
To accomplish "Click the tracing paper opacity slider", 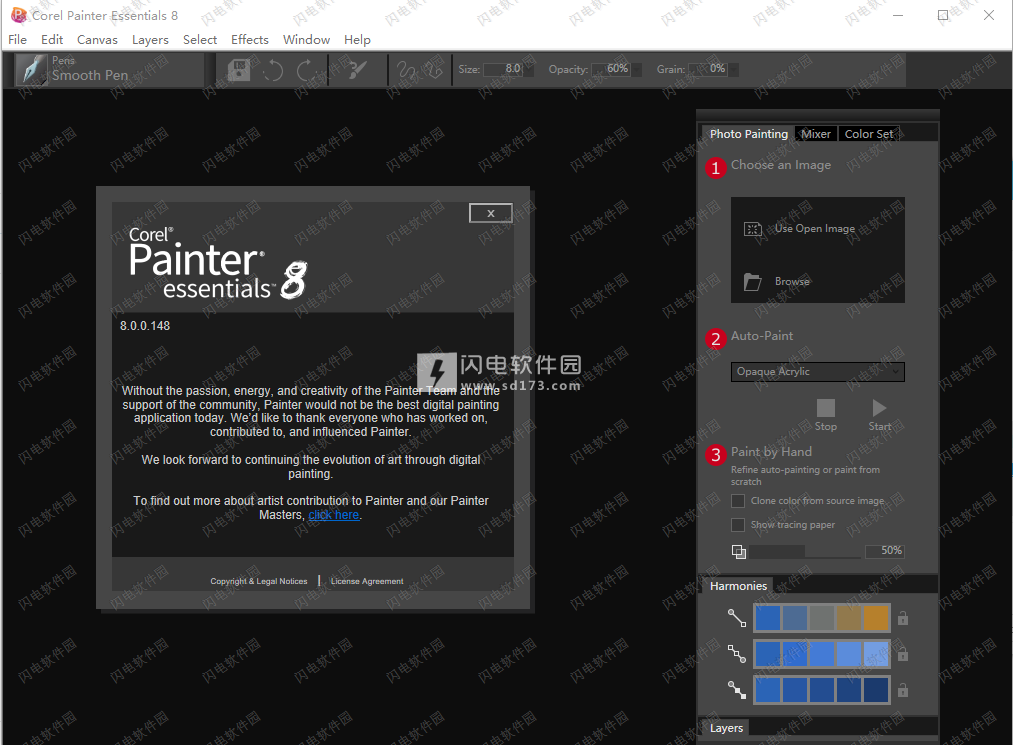I will 807,551.
